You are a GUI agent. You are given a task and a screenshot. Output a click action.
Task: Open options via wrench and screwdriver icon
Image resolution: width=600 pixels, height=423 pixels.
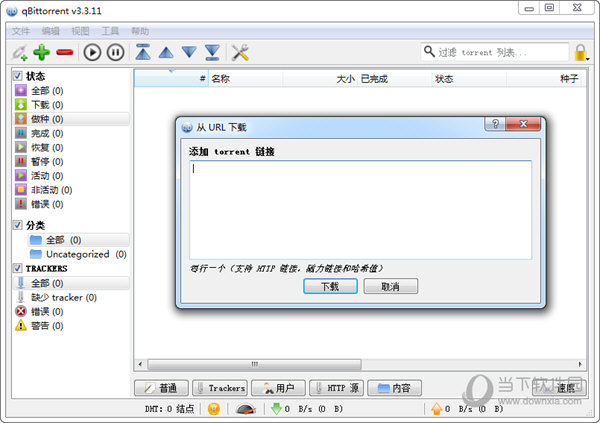coord(240,52)
